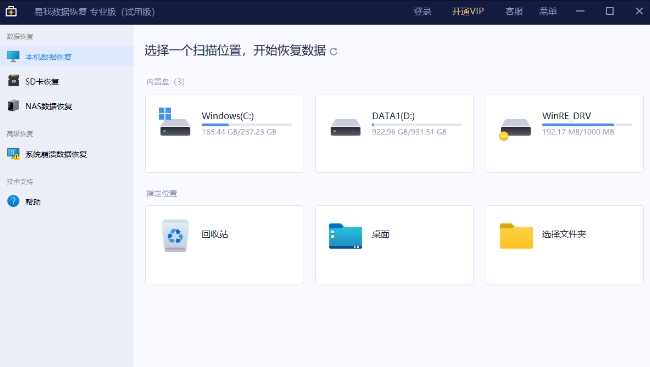Switch to SD卡恢复 label

pyautogui.click(x=42, y=81)
